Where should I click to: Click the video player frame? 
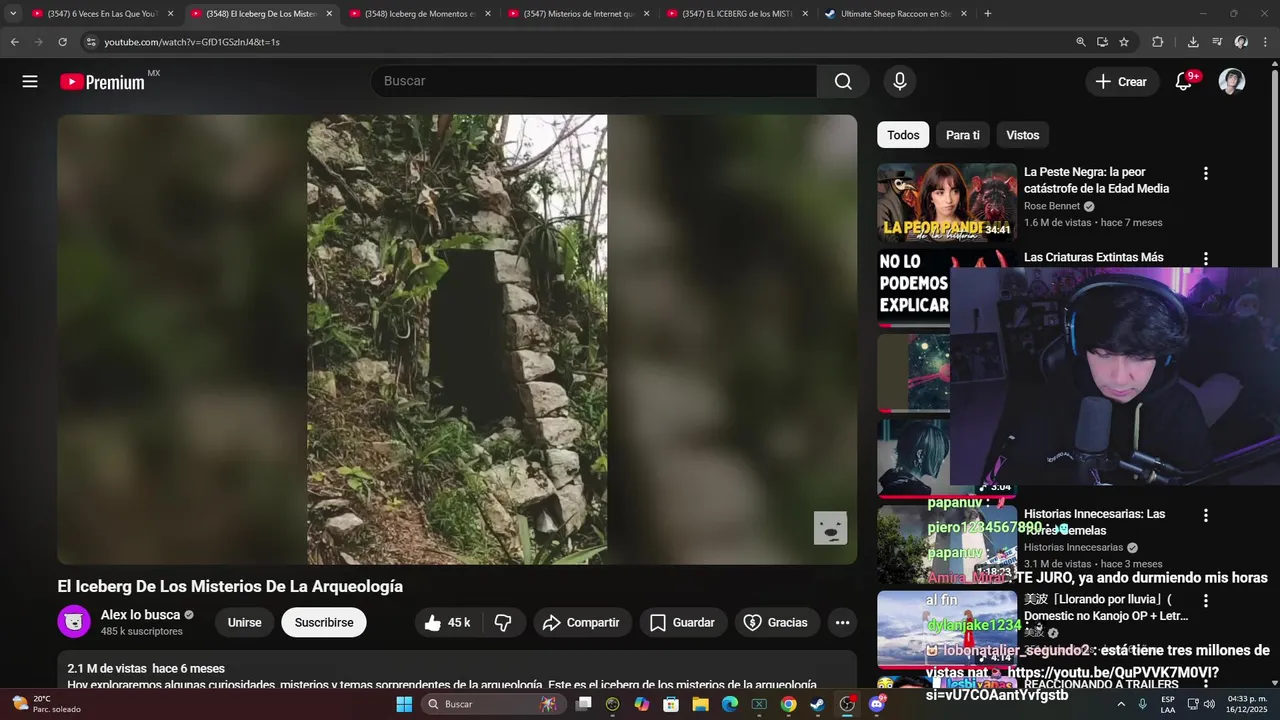457,339
